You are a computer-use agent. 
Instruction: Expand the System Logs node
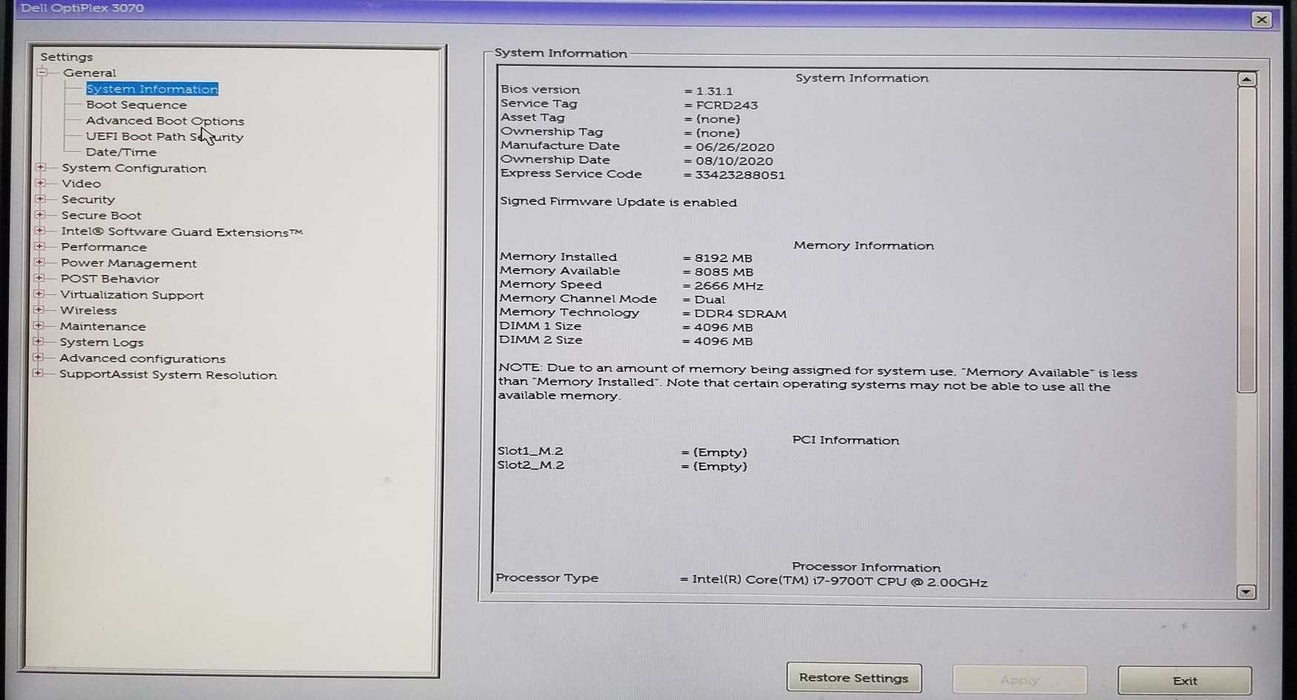tap(40, 343)
